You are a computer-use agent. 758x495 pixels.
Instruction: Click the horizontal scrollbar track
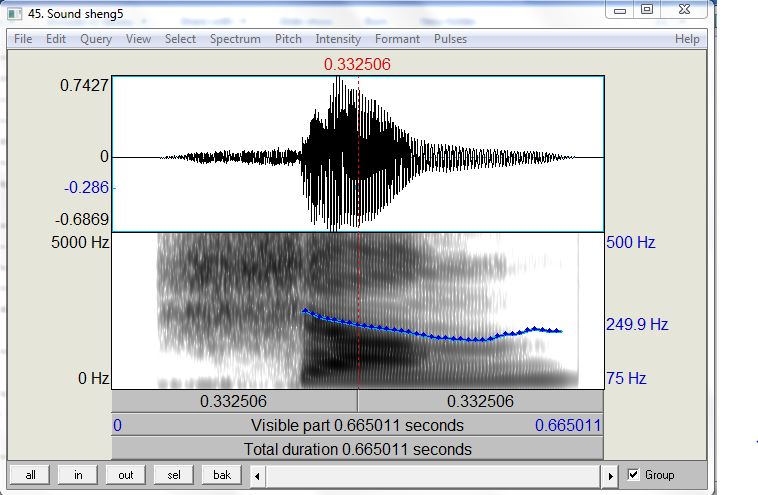[x=434, y=476]
